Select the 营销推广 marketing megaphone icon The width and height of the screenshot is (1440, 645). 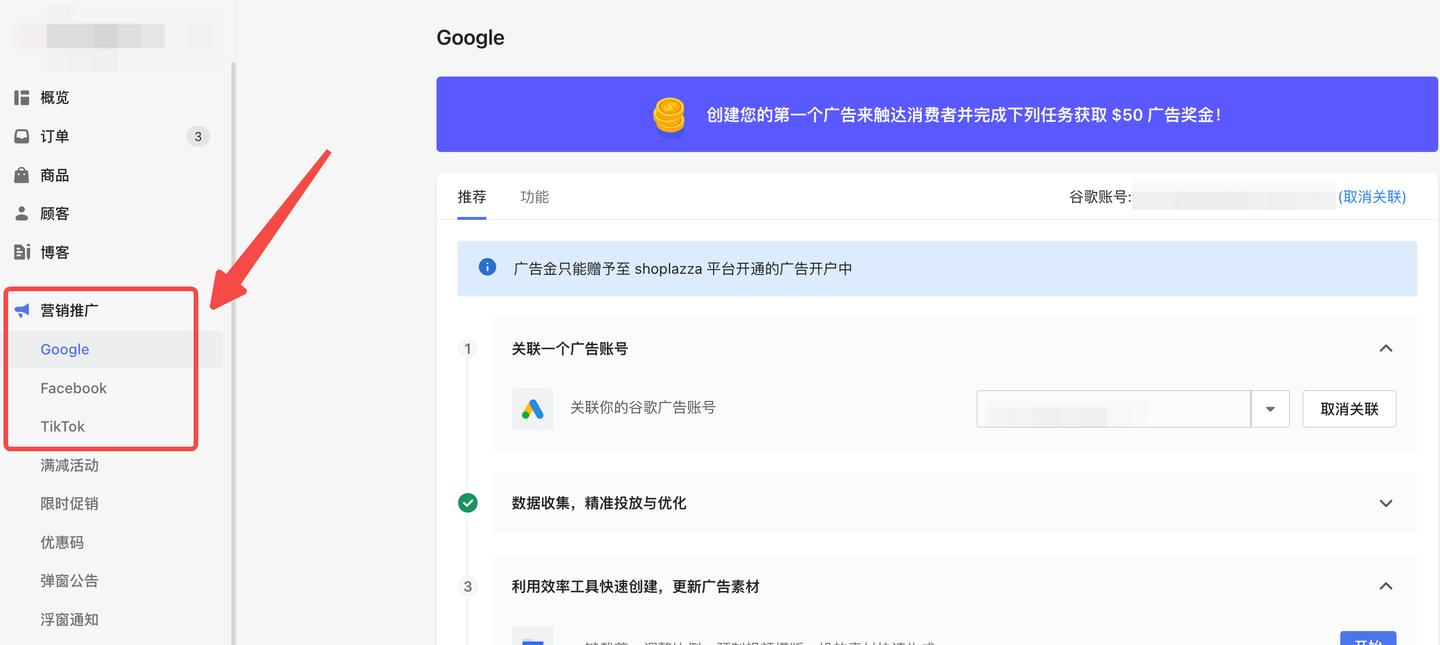click(22, 310)
